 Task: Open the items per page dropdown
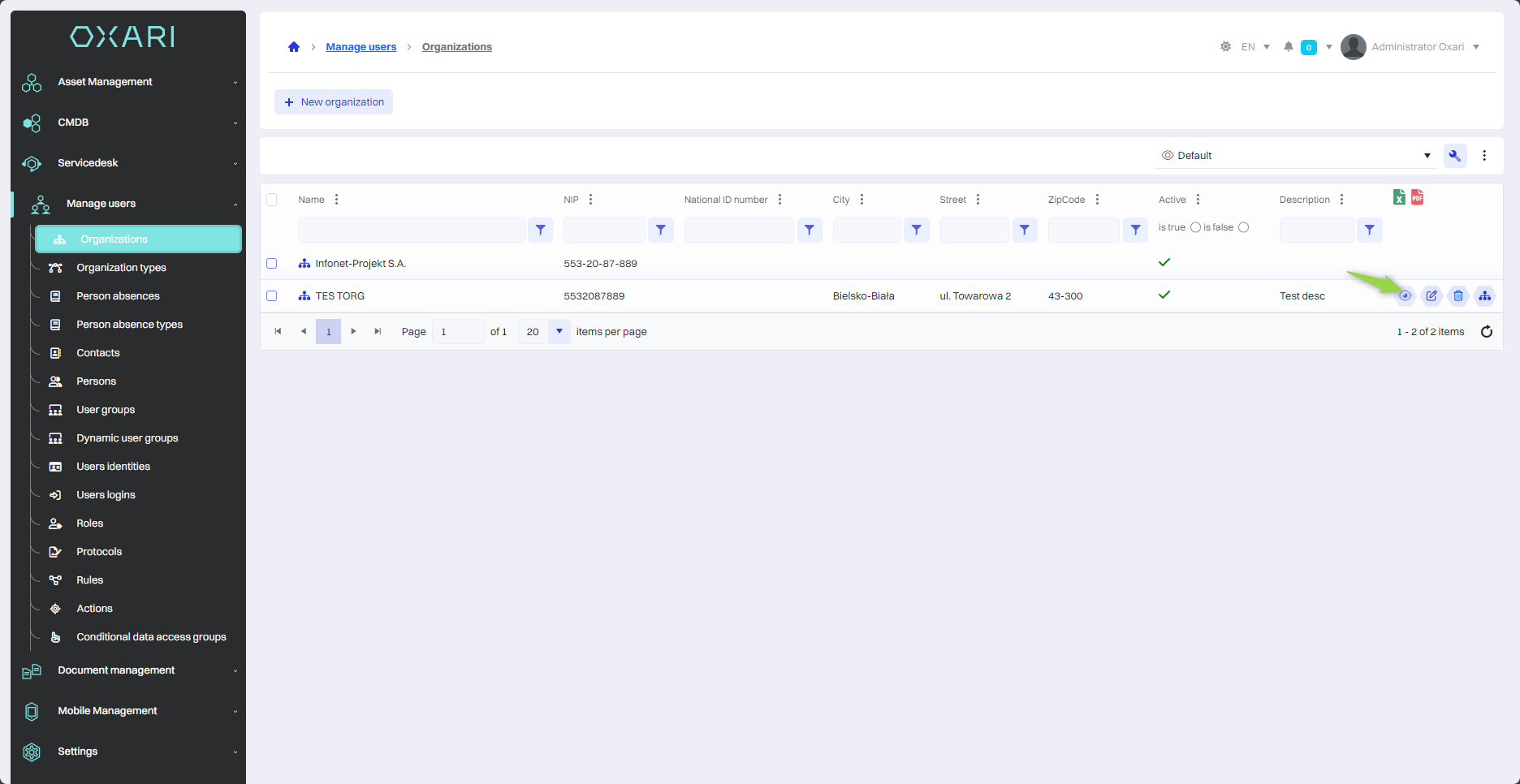[559, 332]
